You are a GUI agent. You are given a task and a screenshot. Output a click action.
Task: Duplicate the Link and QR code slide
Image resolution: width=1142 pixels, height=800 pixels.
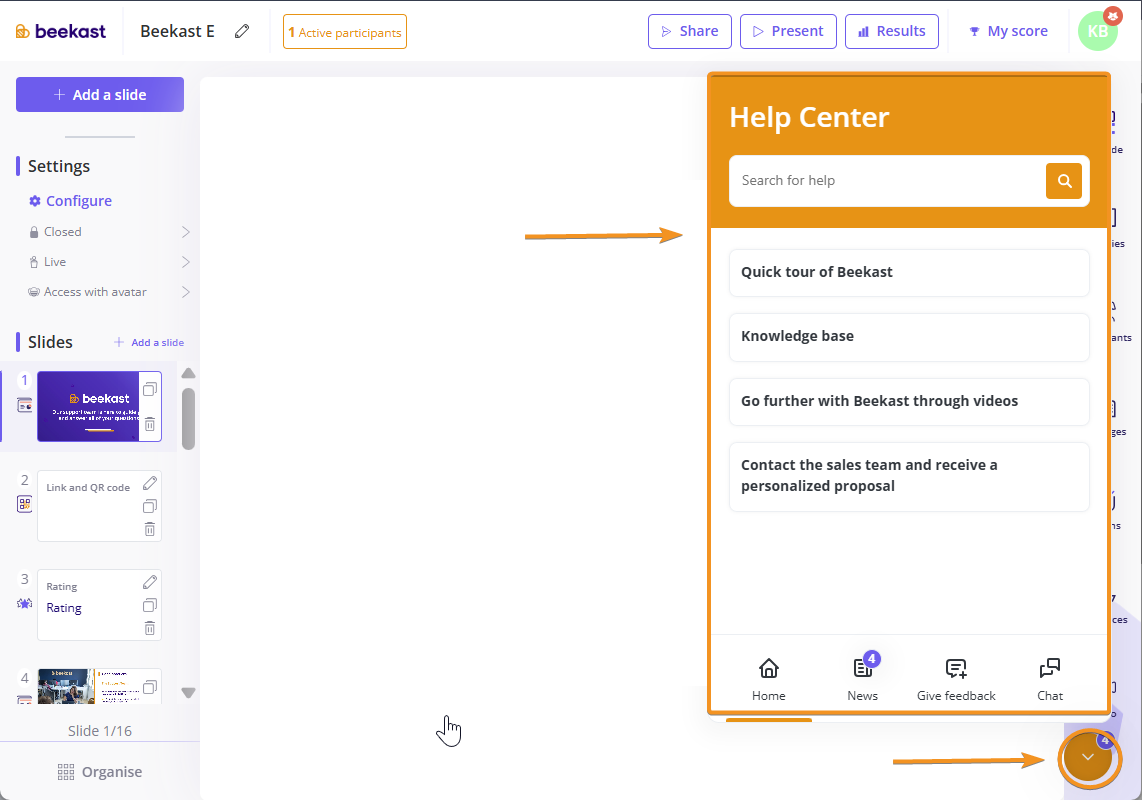click(x=150, y=506)
